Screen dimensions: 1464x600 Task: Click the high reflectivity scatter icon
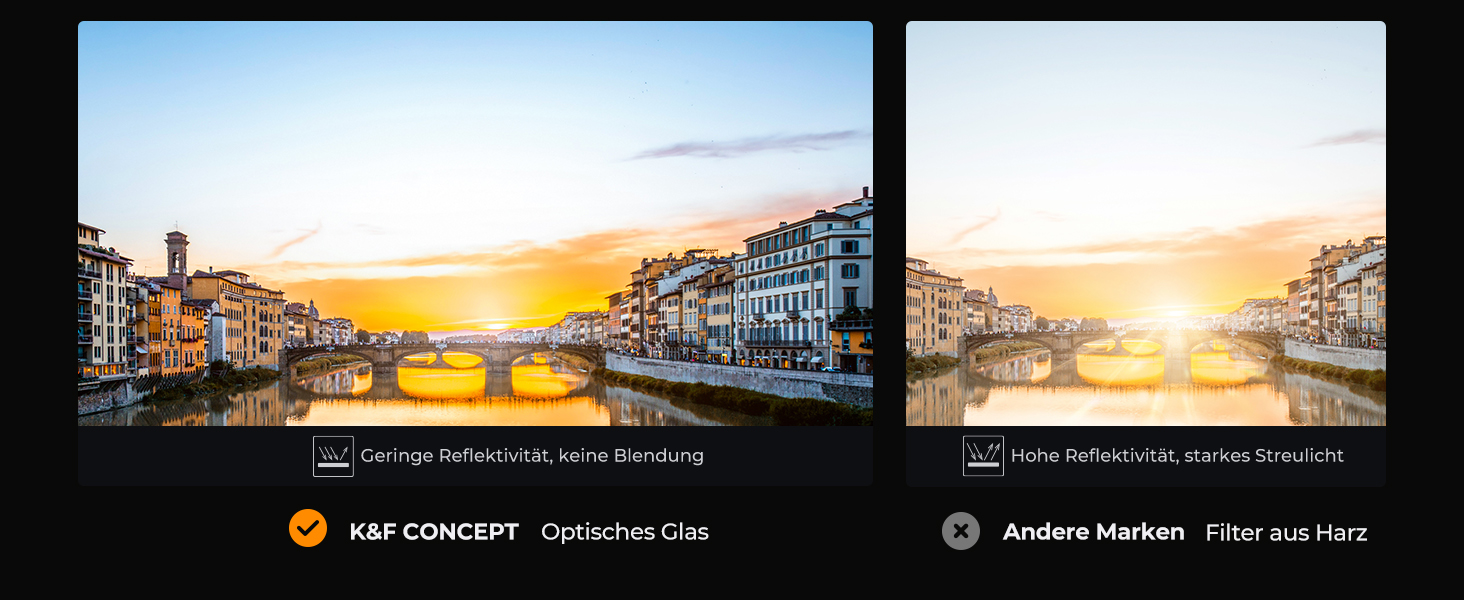tap(983, 456)
